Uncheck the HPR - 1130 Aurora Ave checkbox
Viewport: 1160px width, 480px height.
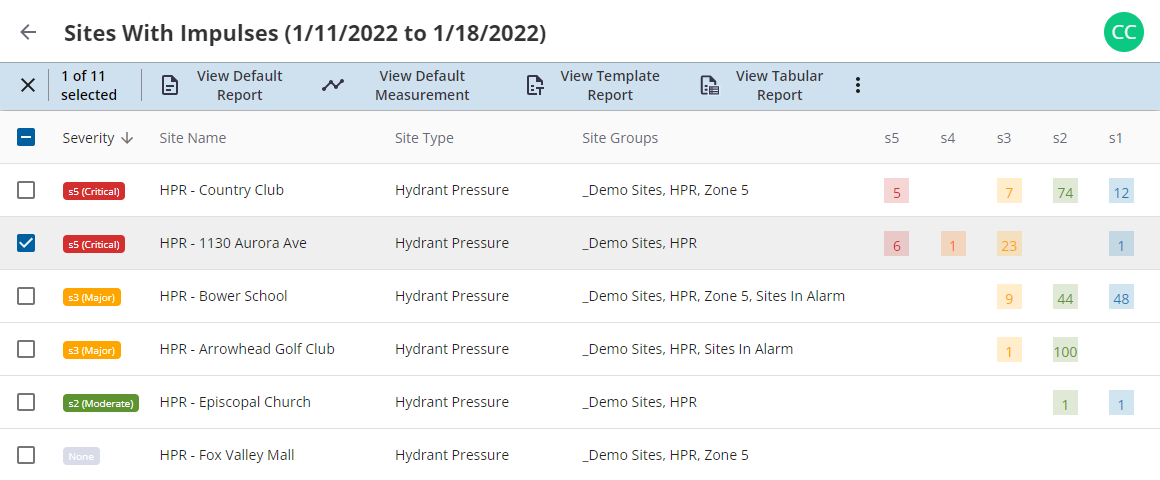click(x=26, y=243)
